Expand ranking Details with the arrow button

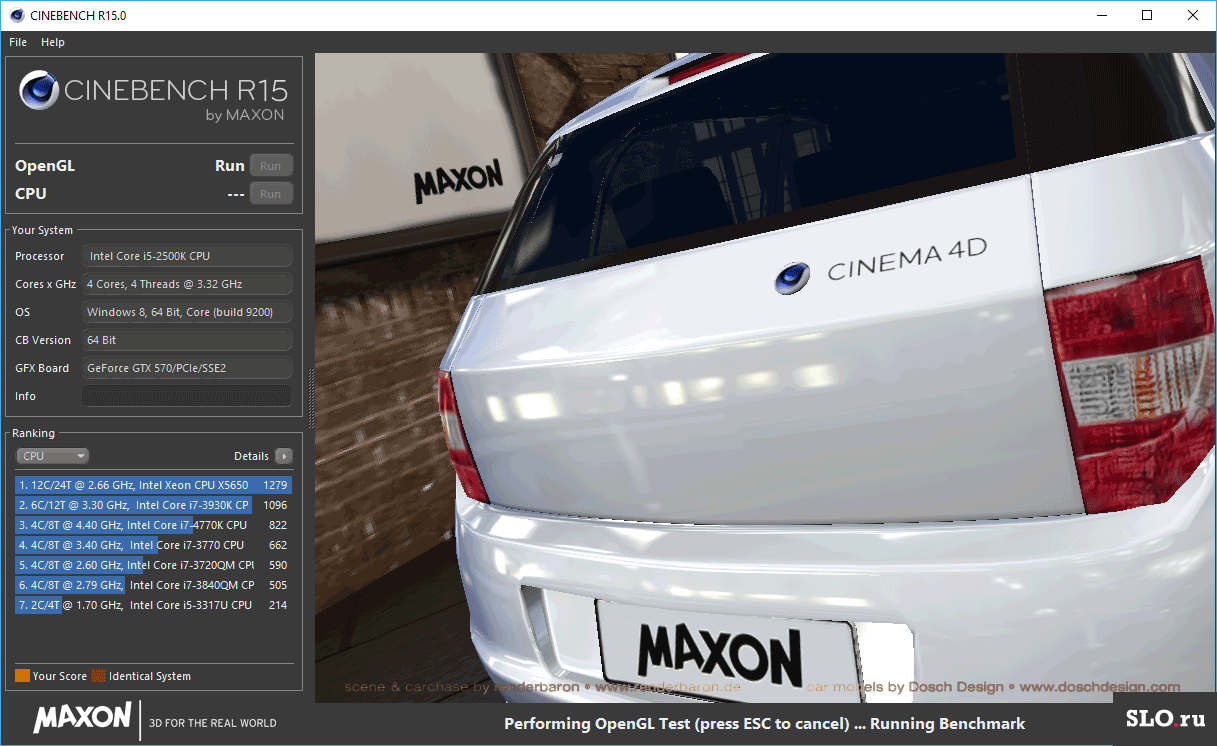[284, 456]
